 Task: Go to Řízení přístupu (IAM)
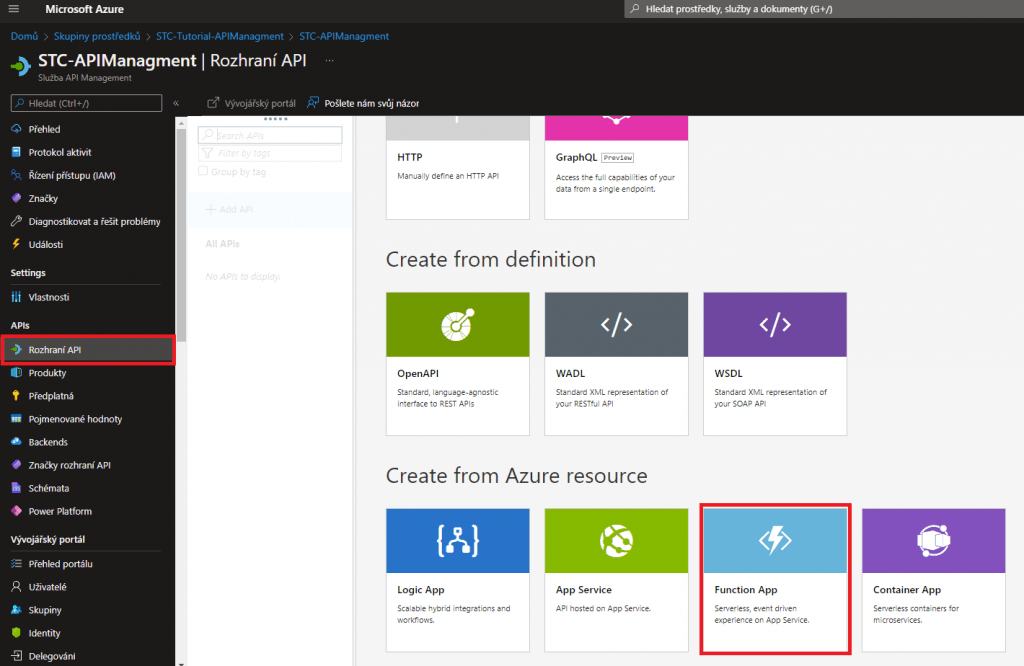point(71,176)
